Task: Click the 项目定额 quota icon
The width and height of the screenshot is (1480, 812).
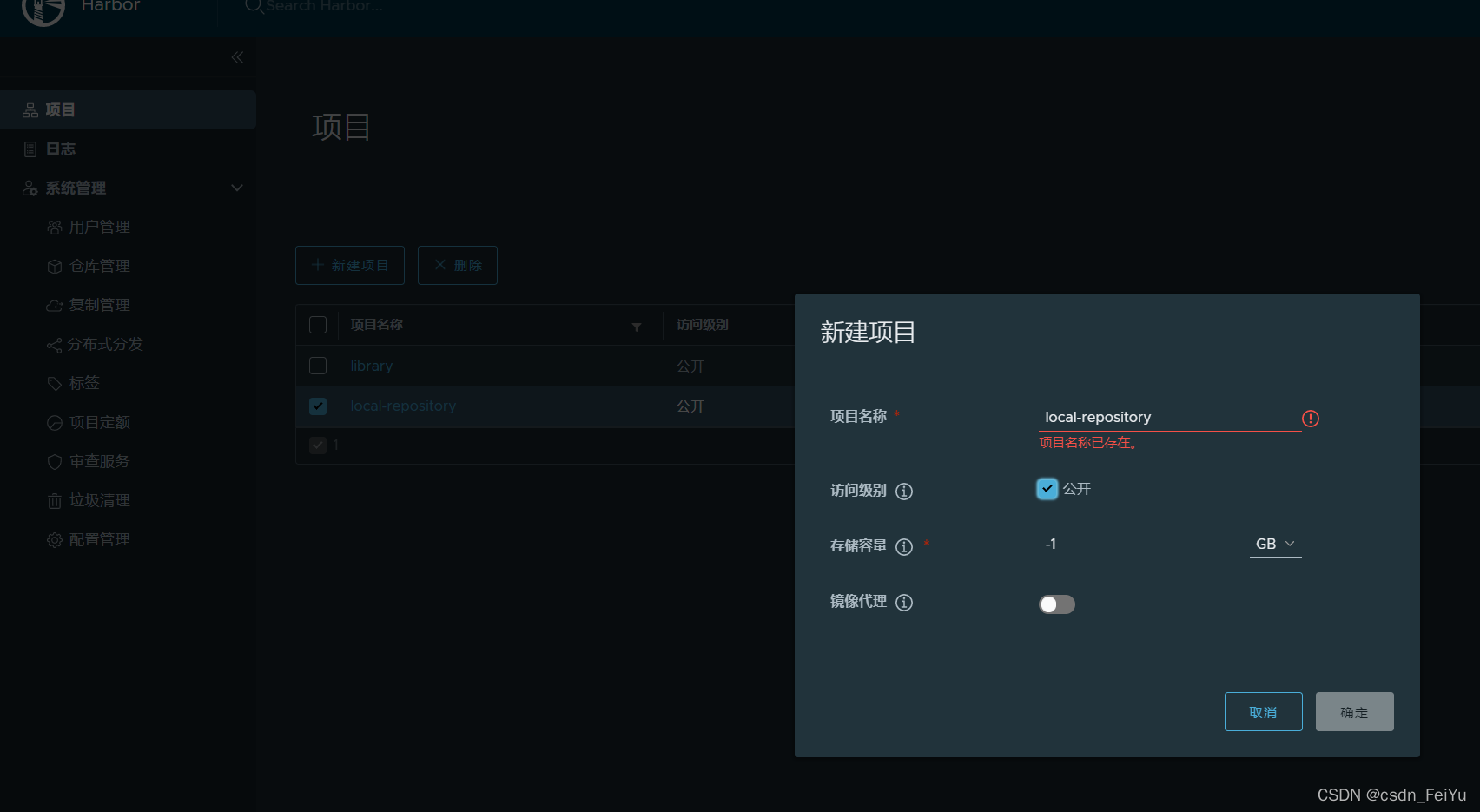Action: [x=54, y=423]
